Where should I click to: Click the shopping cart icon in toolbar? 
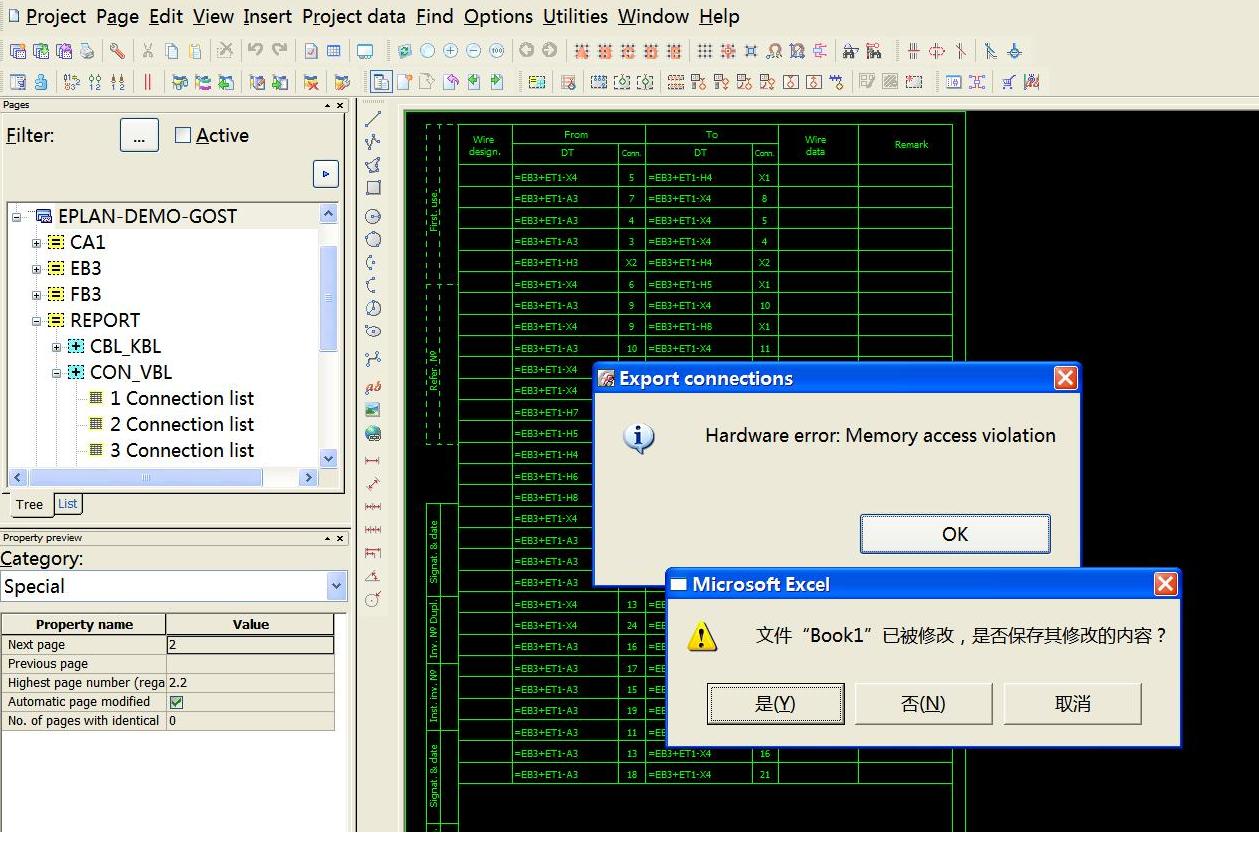1008,82
